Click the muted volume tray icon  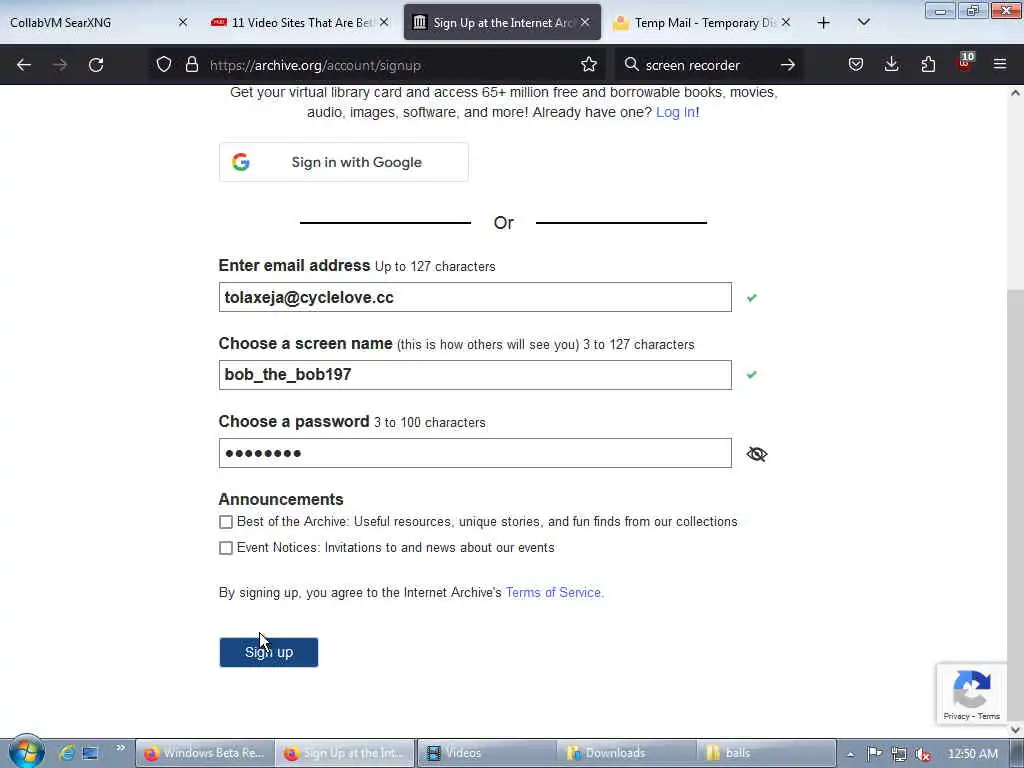click(x=923, y=754)
